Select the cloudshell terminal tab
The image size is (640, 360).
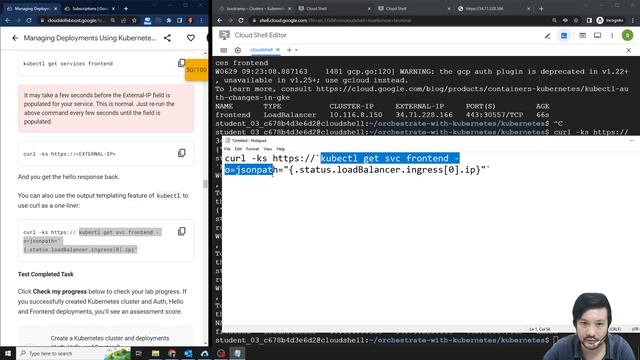click(x=261, y=50)
